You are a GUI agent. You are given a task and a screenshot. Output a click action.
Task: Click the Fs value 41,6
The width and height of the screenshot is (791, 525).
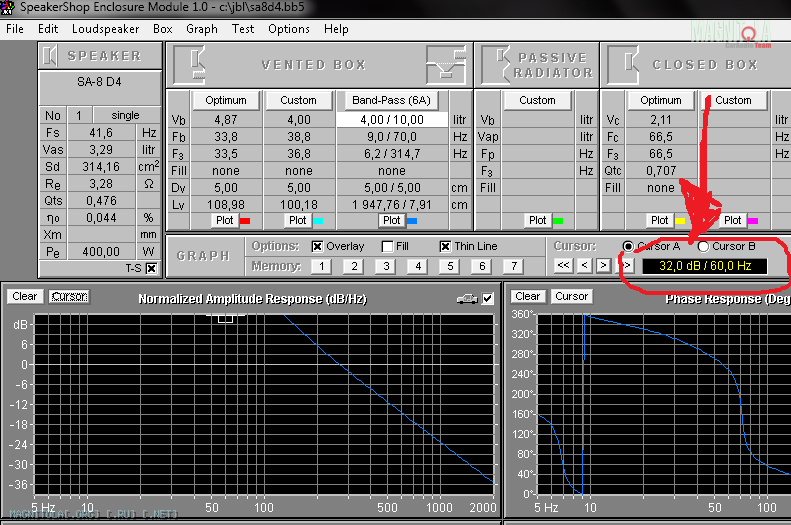pyautogui.click(x=101, y=133)
